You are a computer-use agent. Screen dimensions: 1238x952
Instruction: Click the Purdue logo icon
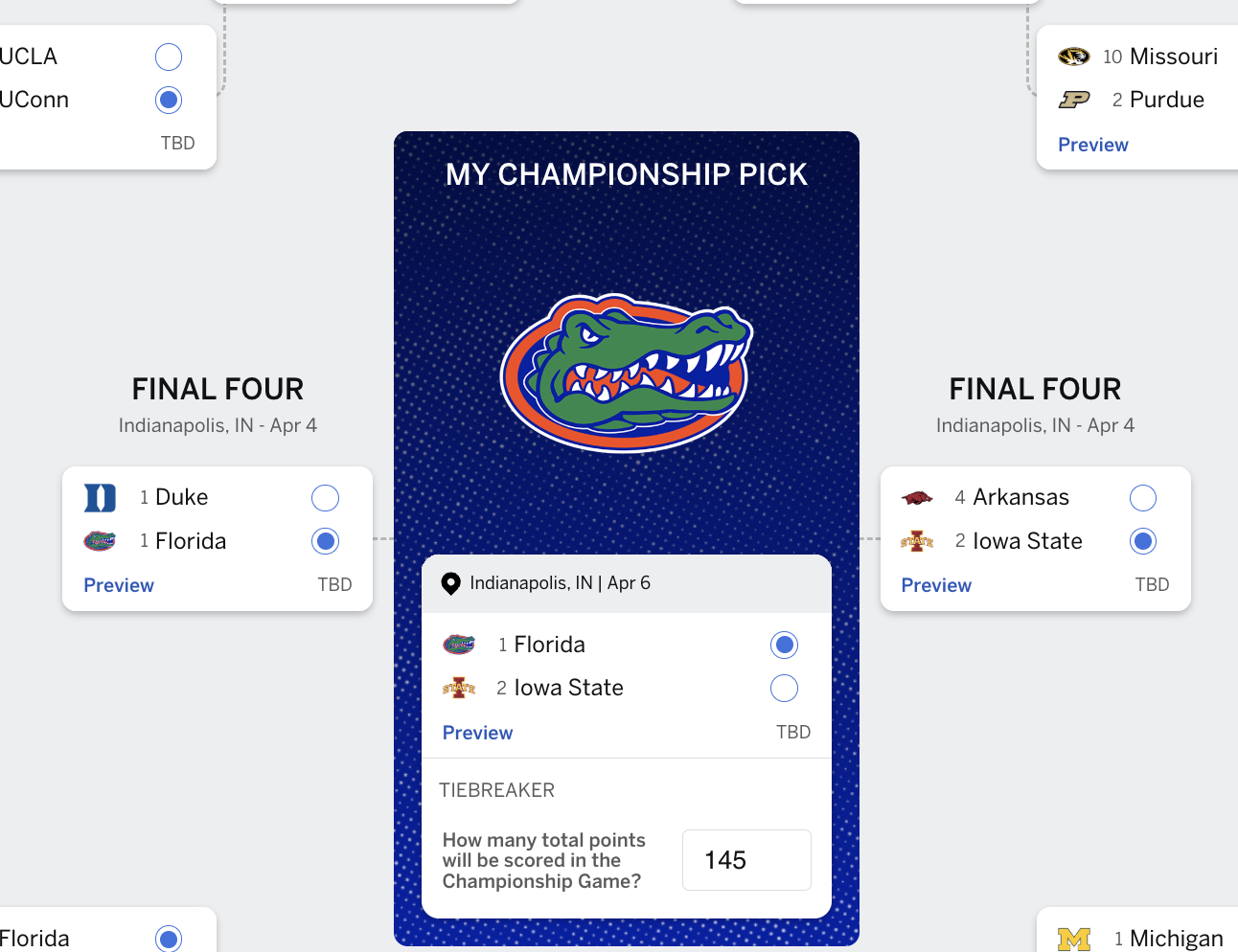point(1073,100)
